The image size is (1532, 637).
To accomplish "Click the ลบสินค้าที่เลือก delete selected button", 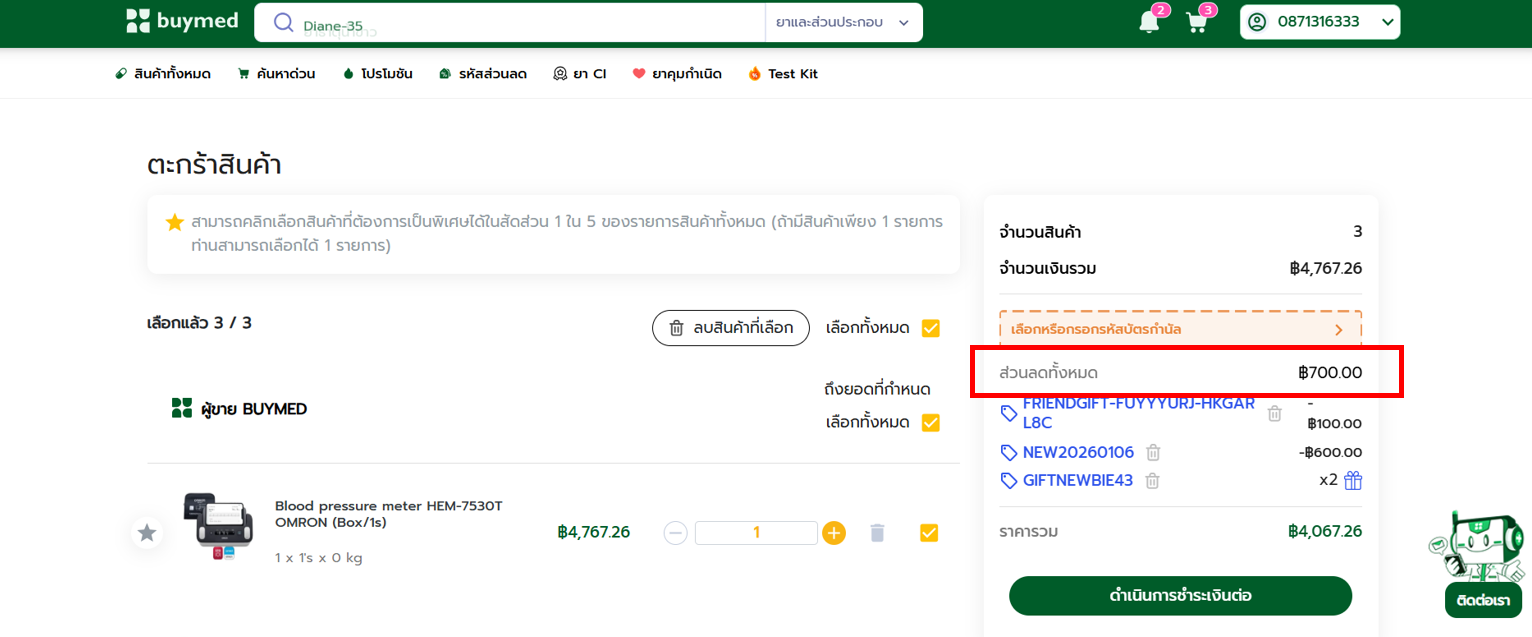I will pyautogui.click(x=730, y=328).
